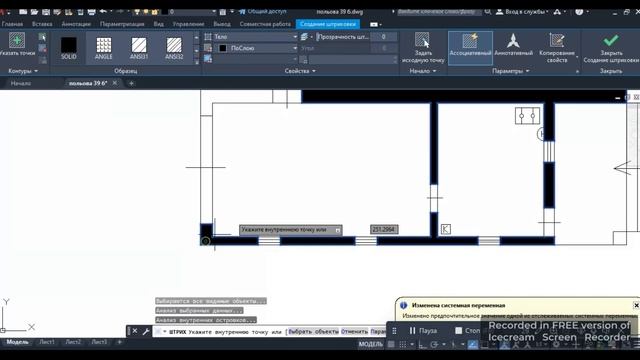Open the Вид ribbon tab
Screen dimensions: 640x360
pos(158,24)
